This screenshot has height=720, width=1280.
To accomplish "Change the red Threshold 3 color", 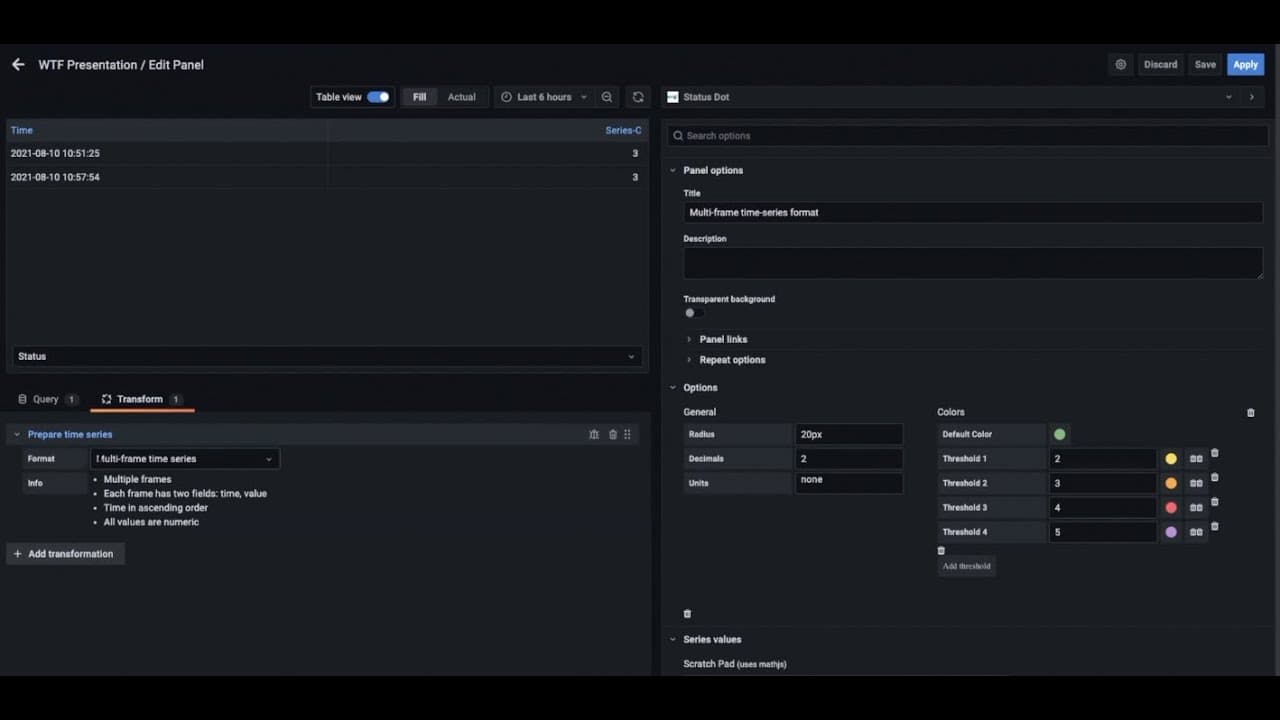I will (x=1171, y=508).
